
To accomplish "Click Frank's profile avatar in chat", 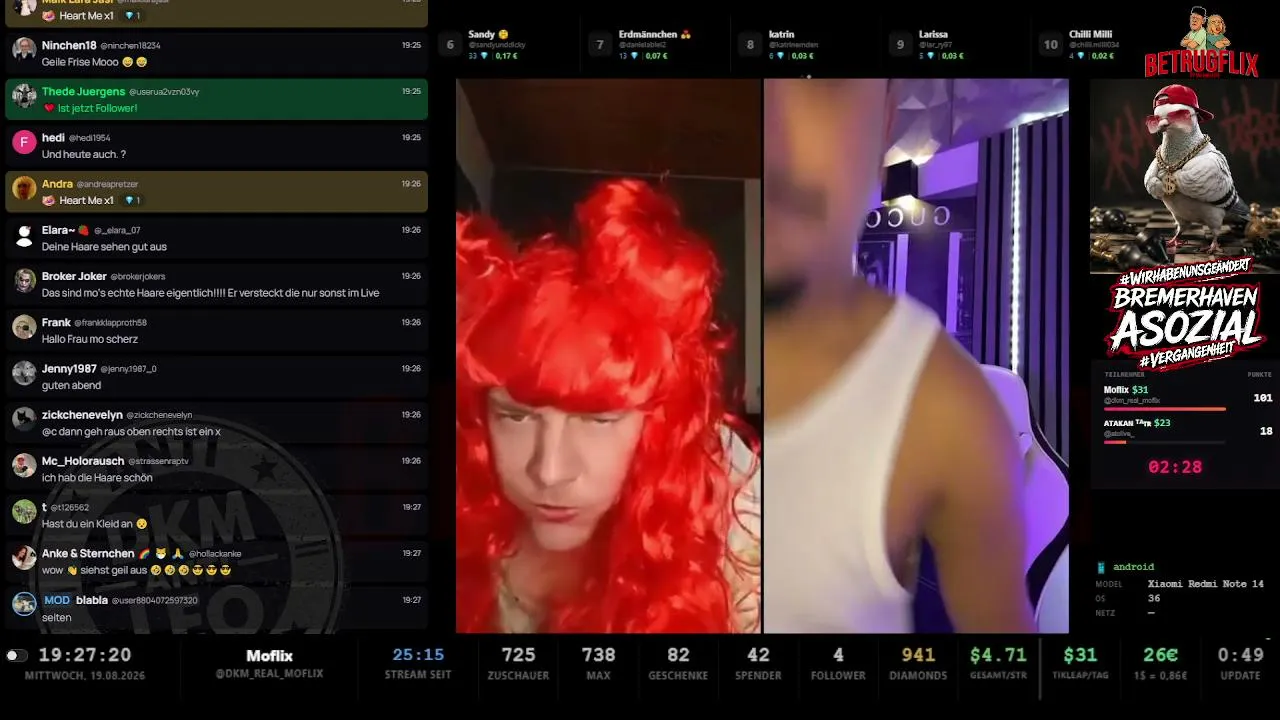I will click(x=24, y=327).
